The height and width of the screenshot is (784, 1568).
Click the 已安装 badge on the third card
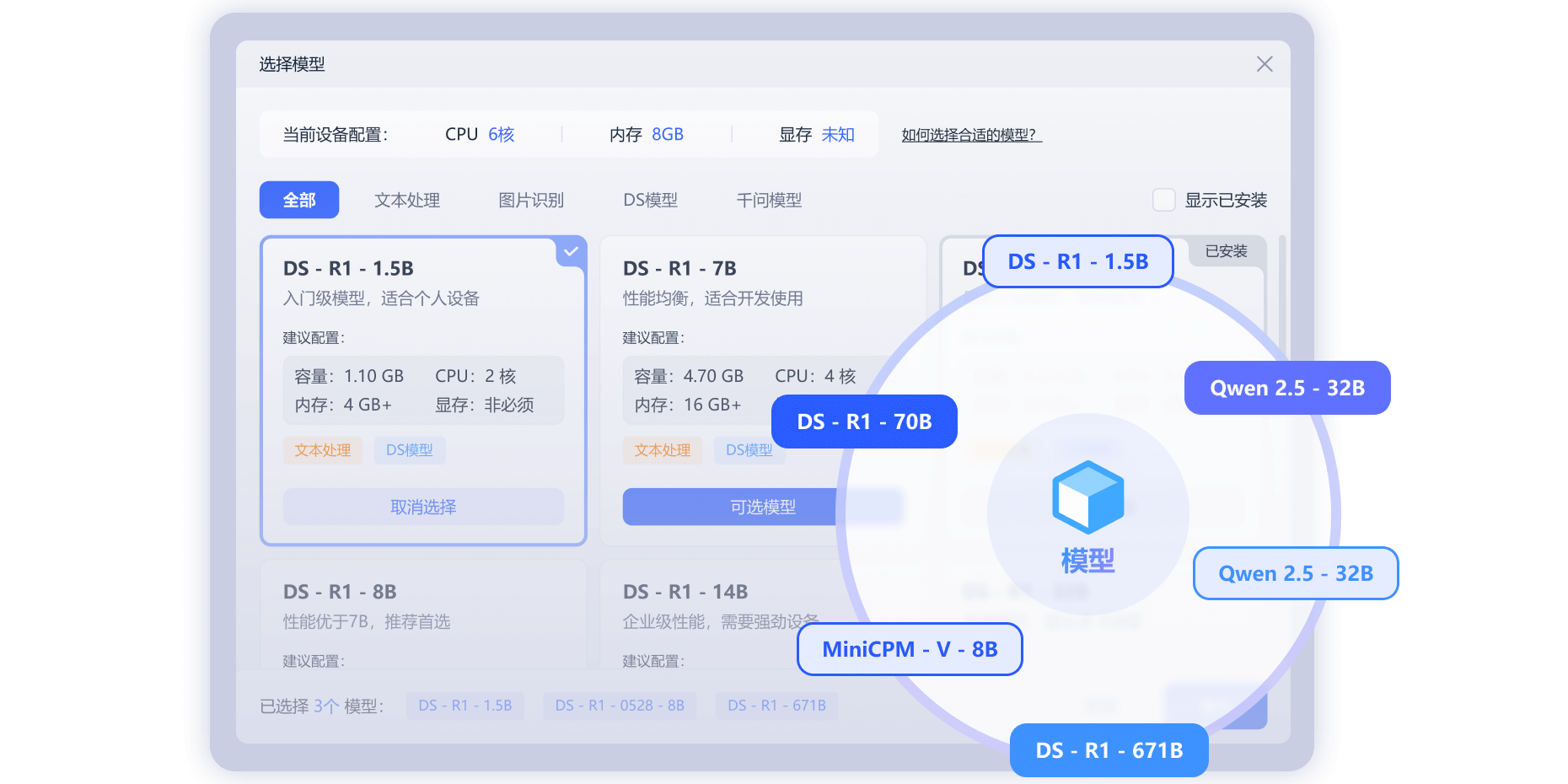click(x=1226, y=251)
